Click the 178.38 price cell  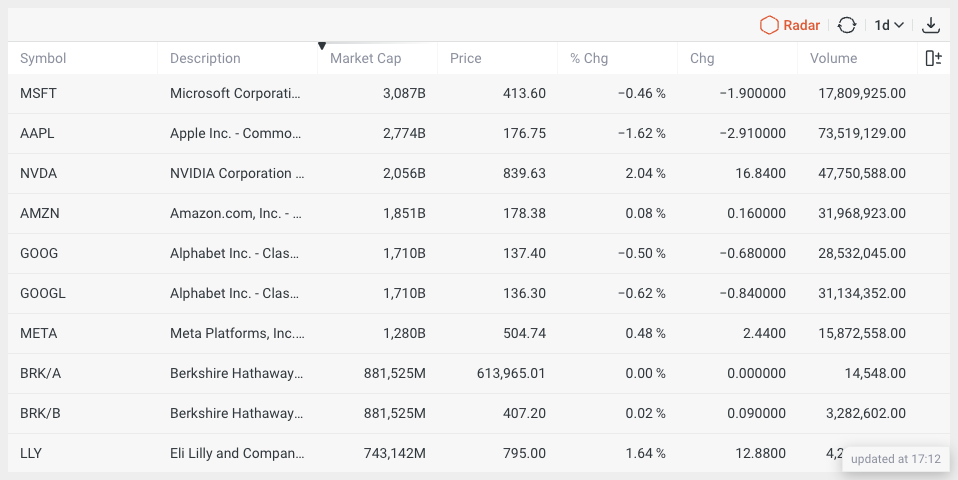click(524, 213)
